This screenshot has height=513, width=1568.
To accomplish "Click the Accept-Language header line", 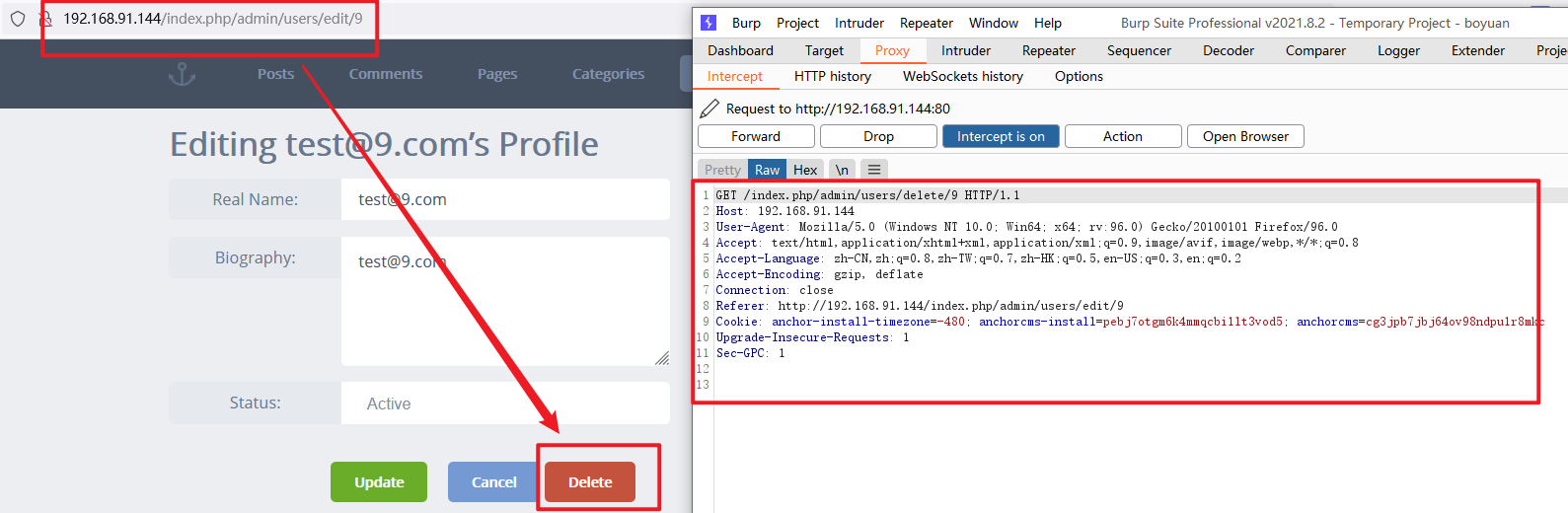I will pos(978,258).
